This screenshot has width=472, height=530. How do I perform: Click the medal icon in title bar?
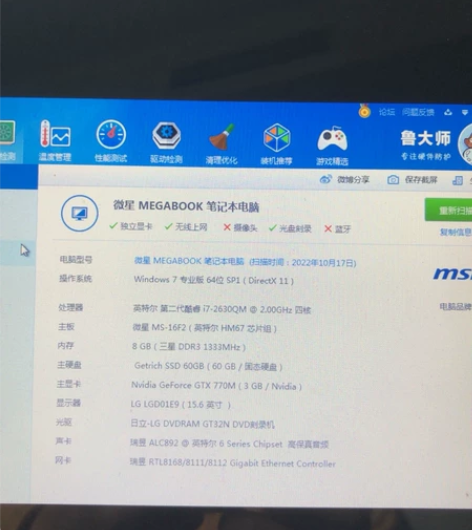coord(364,111)
